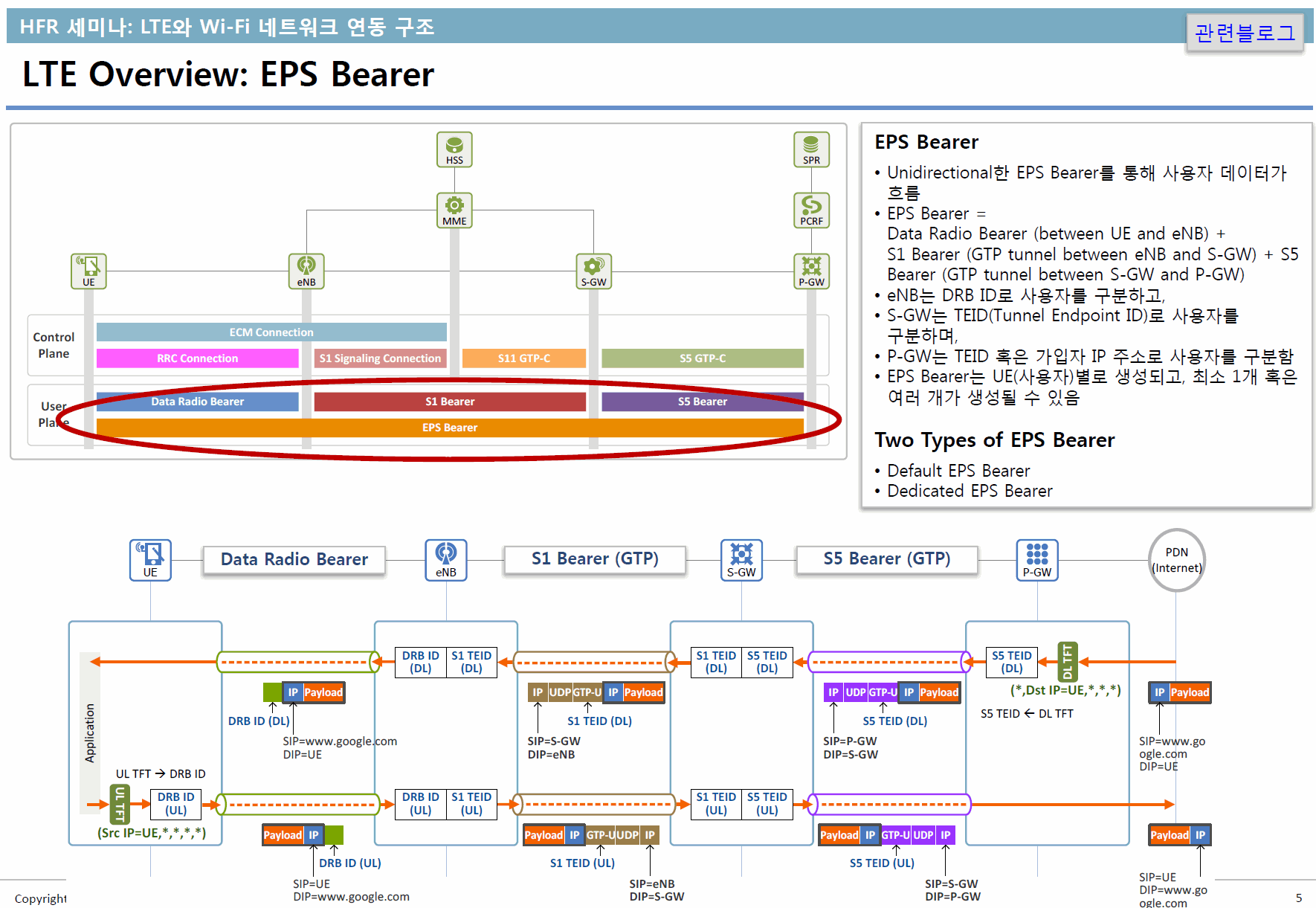The height and width of the screenshot is (908, 1316).
Task: Click the page number 5
Action: [1299, 898]
